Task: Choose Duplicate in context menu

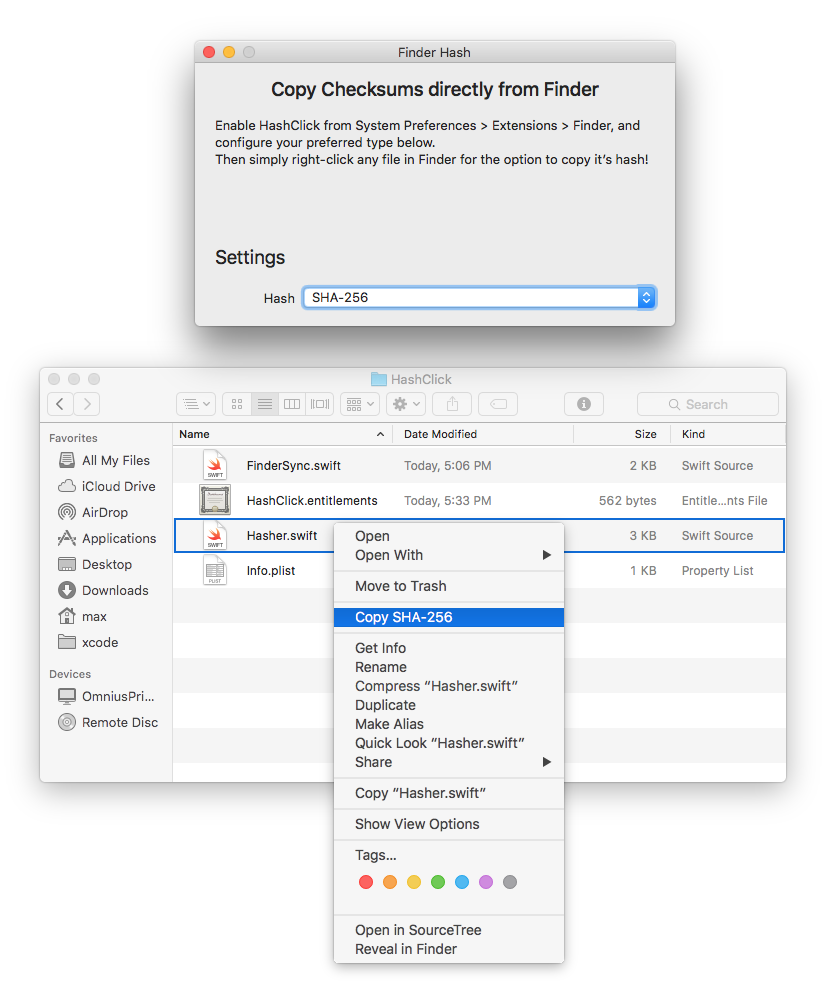Action: pos(448,705)
